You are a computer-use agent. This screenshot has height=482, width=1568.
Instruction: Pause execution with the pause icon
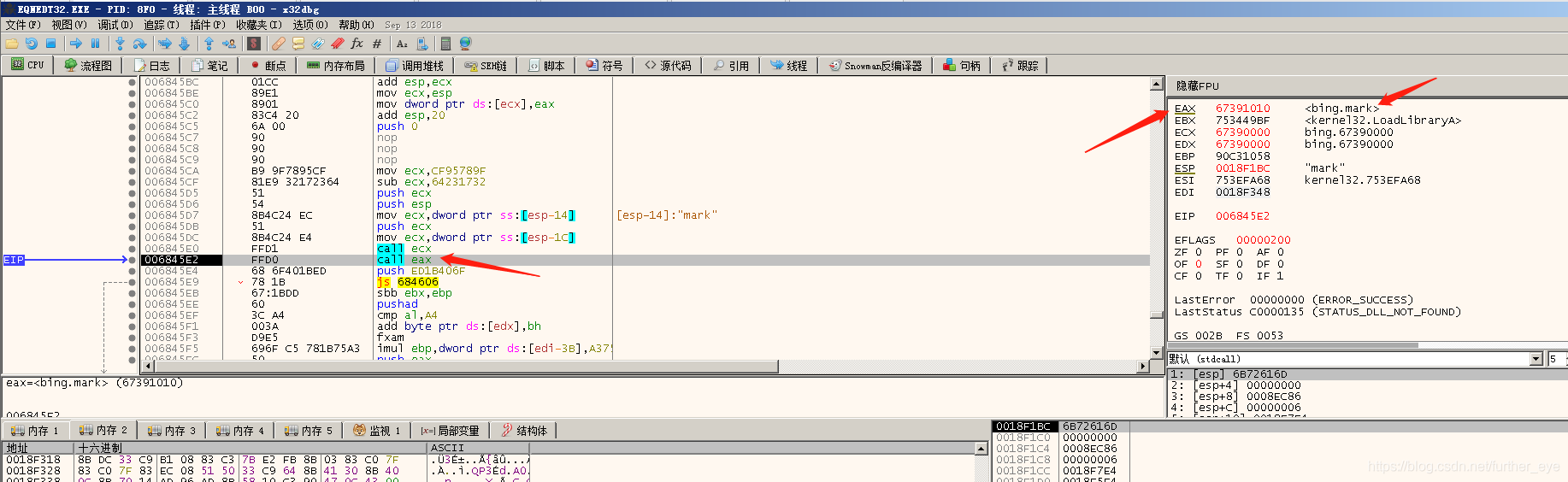95,44
